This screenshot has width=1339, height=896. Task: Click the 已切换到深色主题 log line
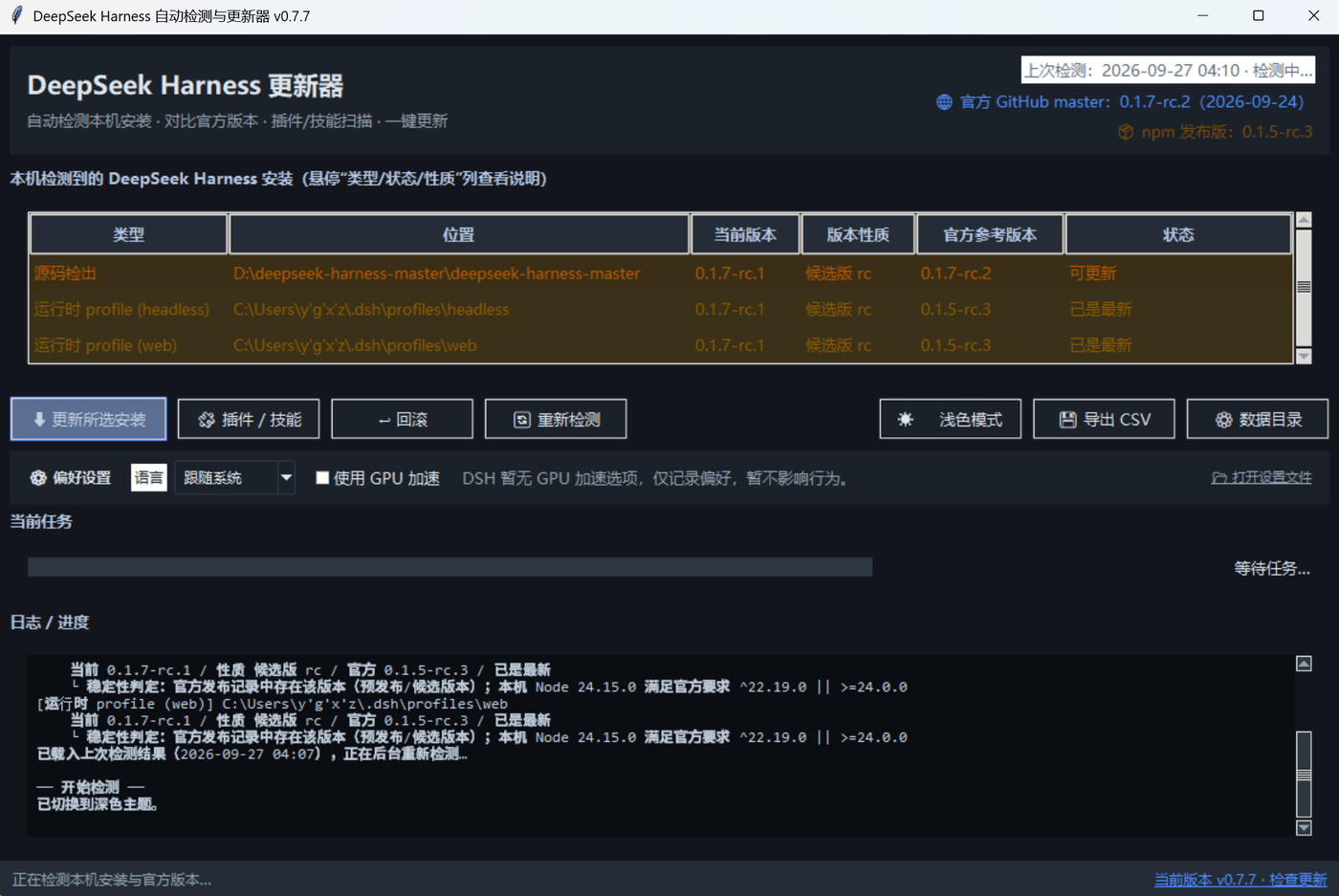coord(98,804)
